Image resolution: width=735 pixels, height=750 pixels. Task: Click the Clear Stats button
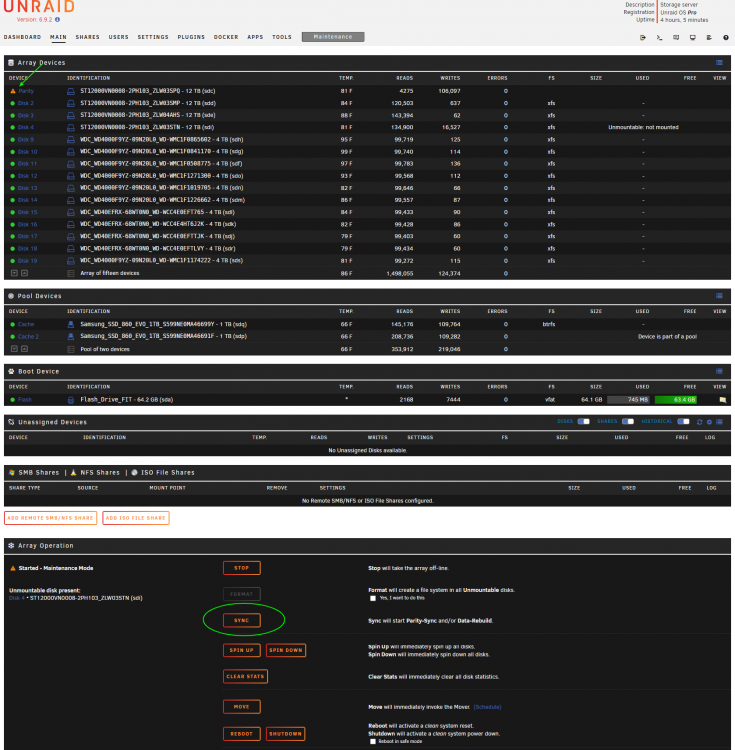[245, 677]
